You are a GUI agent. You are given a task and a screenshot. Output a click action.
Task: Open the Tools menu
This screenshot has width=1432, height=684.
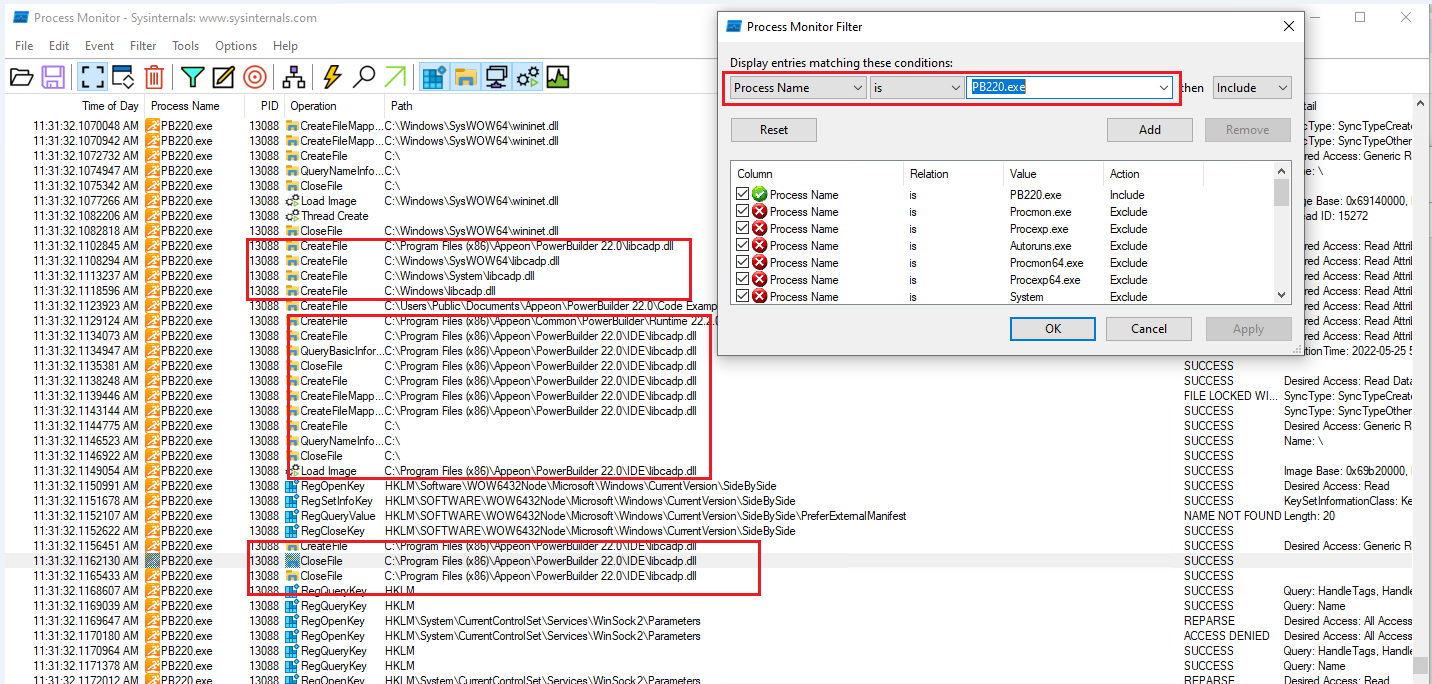click(x=186, y=46)
